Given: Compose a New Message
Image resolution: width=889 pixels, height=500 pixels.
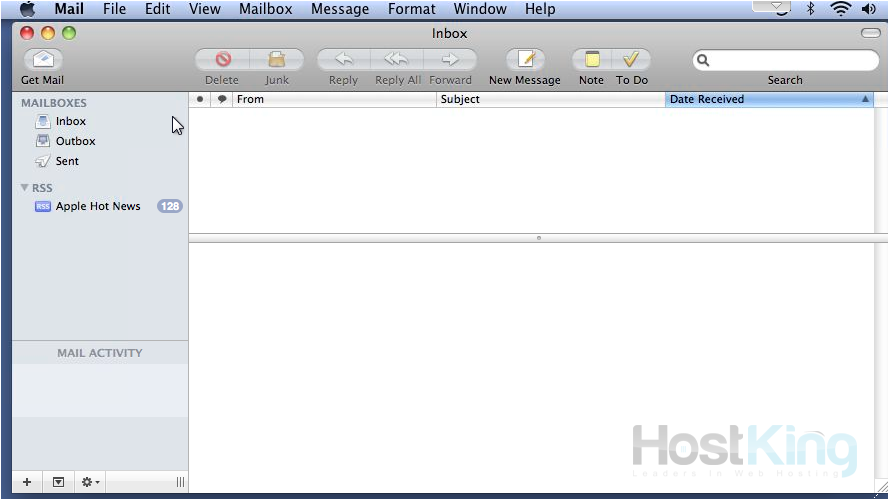Looking at the screenshot, I should pos(525,60).
